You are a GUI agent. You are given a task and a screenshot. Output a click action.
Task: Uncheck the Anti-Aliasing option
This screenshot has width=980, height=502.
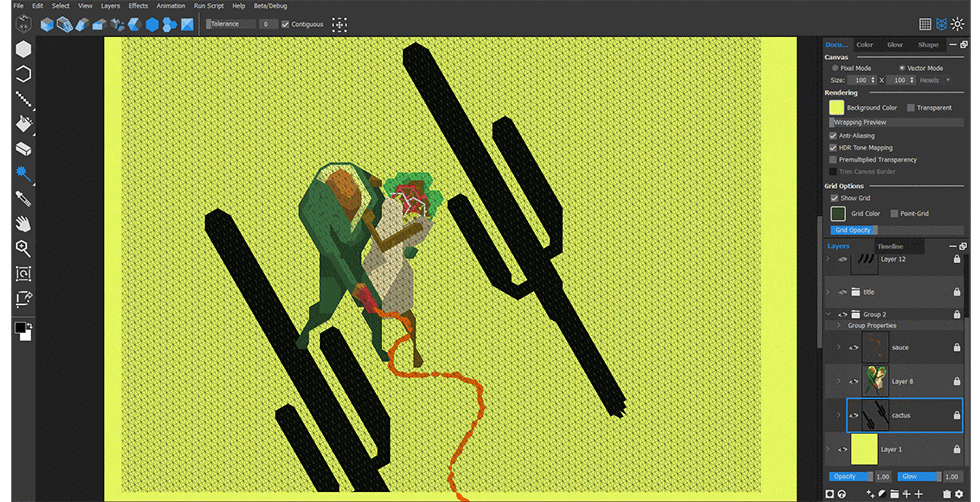[x=833, y=135]
